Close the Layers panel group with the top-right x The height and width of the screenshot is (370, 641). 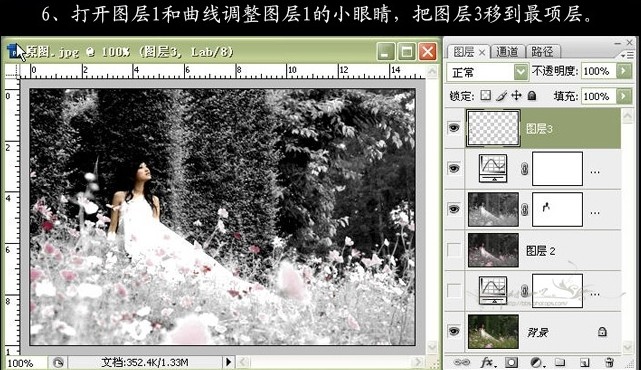point(629,43)
